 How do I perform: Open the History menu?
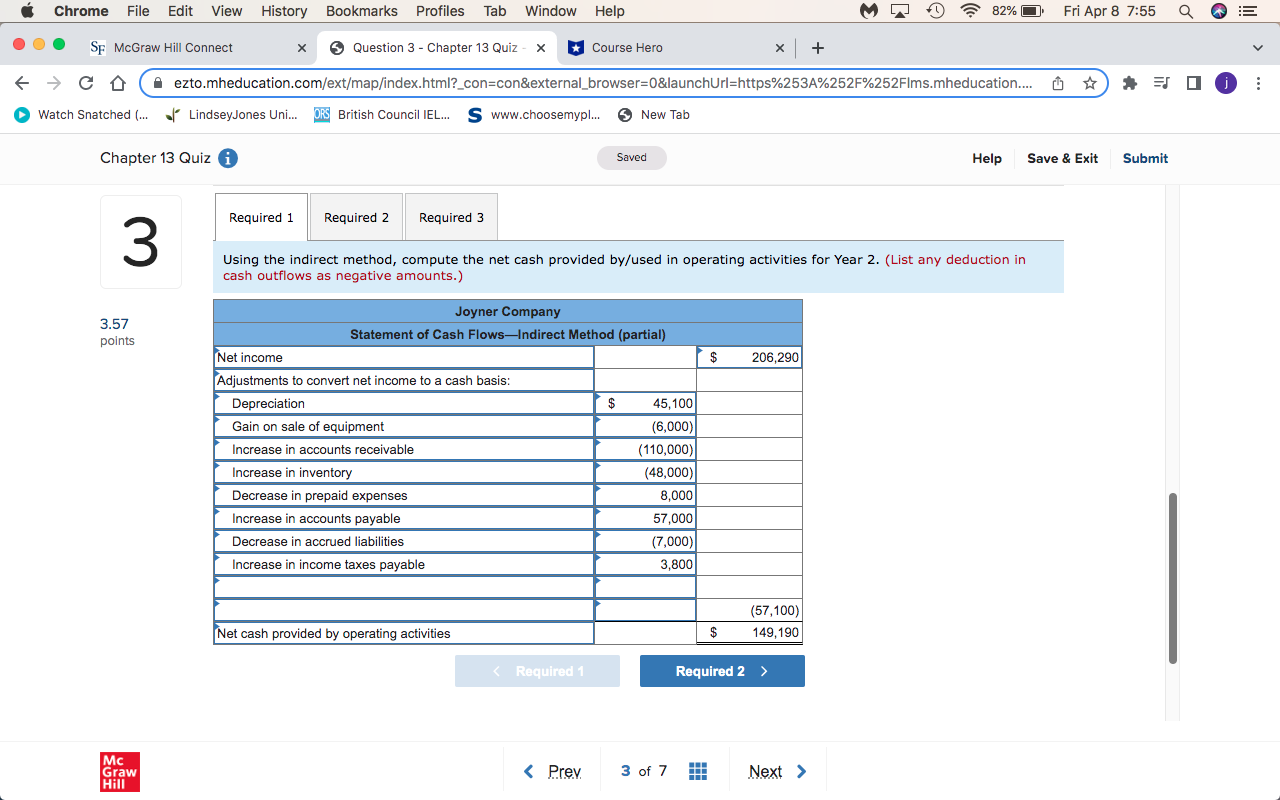[x=284, y=11]
